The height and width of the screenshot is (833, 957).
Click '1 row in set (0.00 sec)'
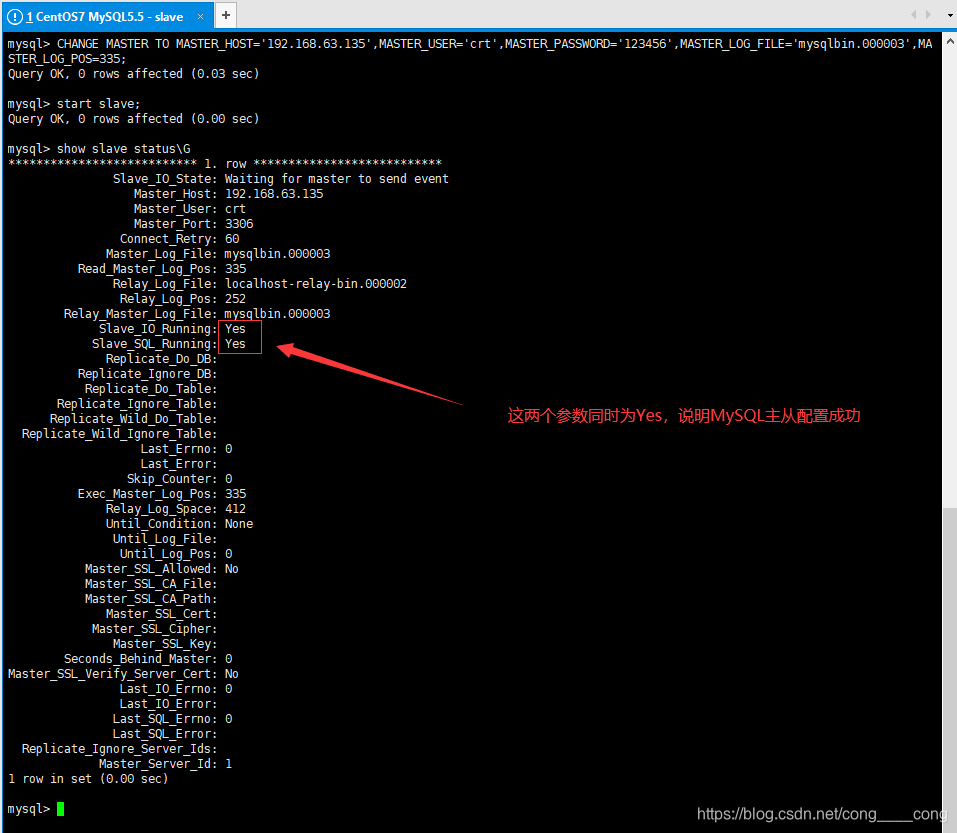88,779
